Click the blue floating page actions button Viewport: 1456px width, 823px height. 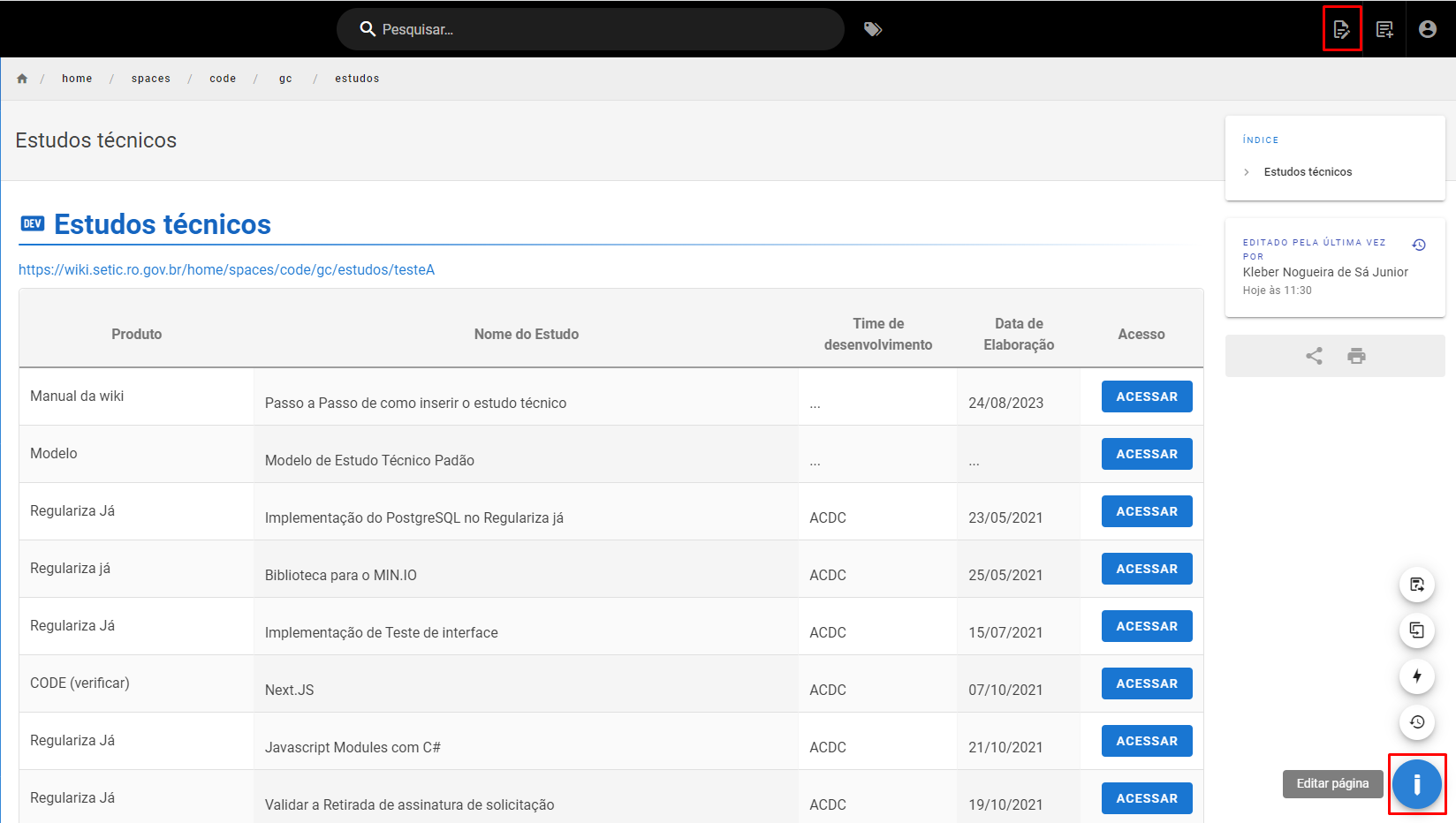tap(1417, 784)
